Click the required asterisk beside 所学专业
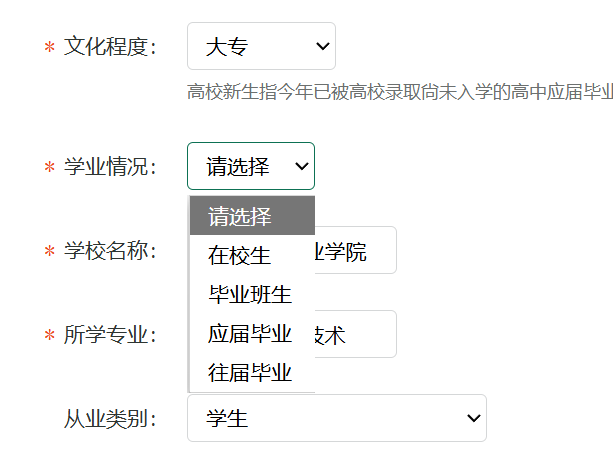 48,336
